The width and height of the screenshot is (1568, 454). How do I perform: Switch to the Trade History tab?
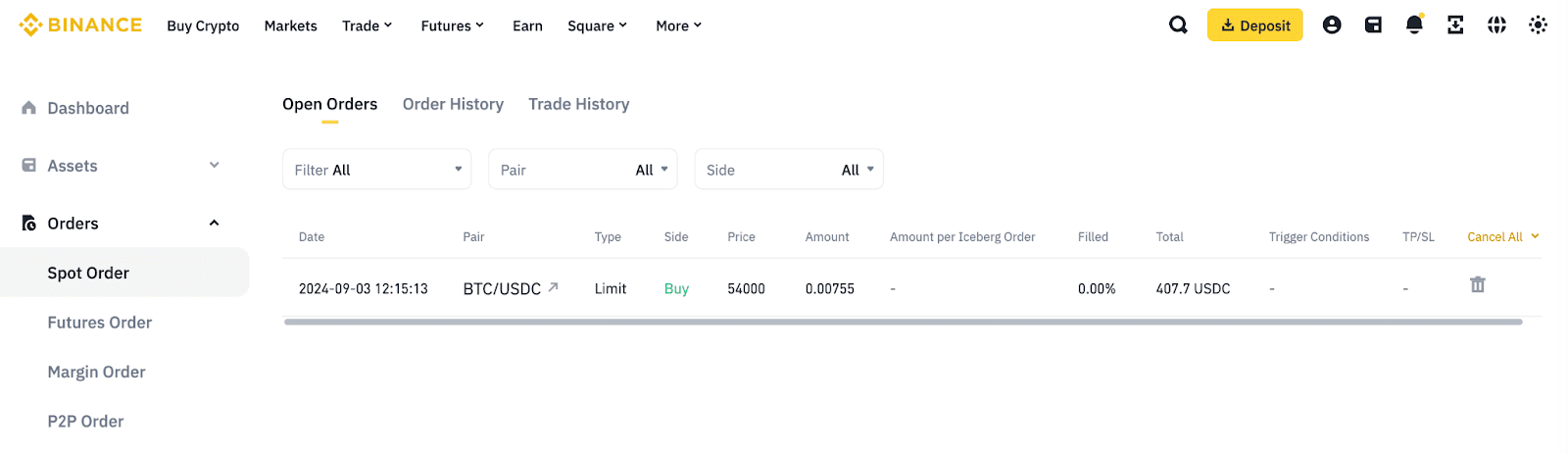pyautogui.click(x=578, y=104)
